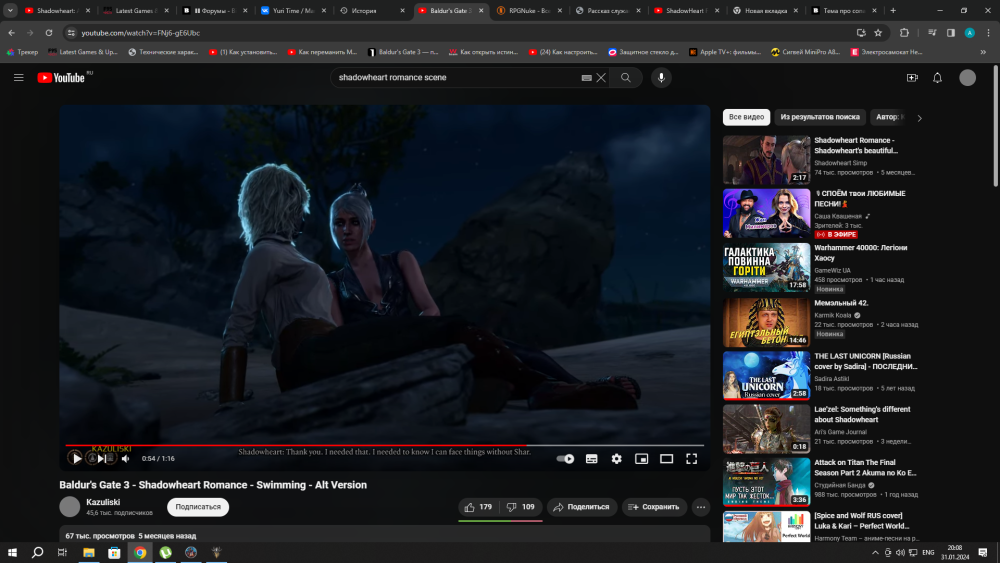Open the YouTube hamburger guide menu
This screenshot has width=1000, height=563.
[18, 77]
